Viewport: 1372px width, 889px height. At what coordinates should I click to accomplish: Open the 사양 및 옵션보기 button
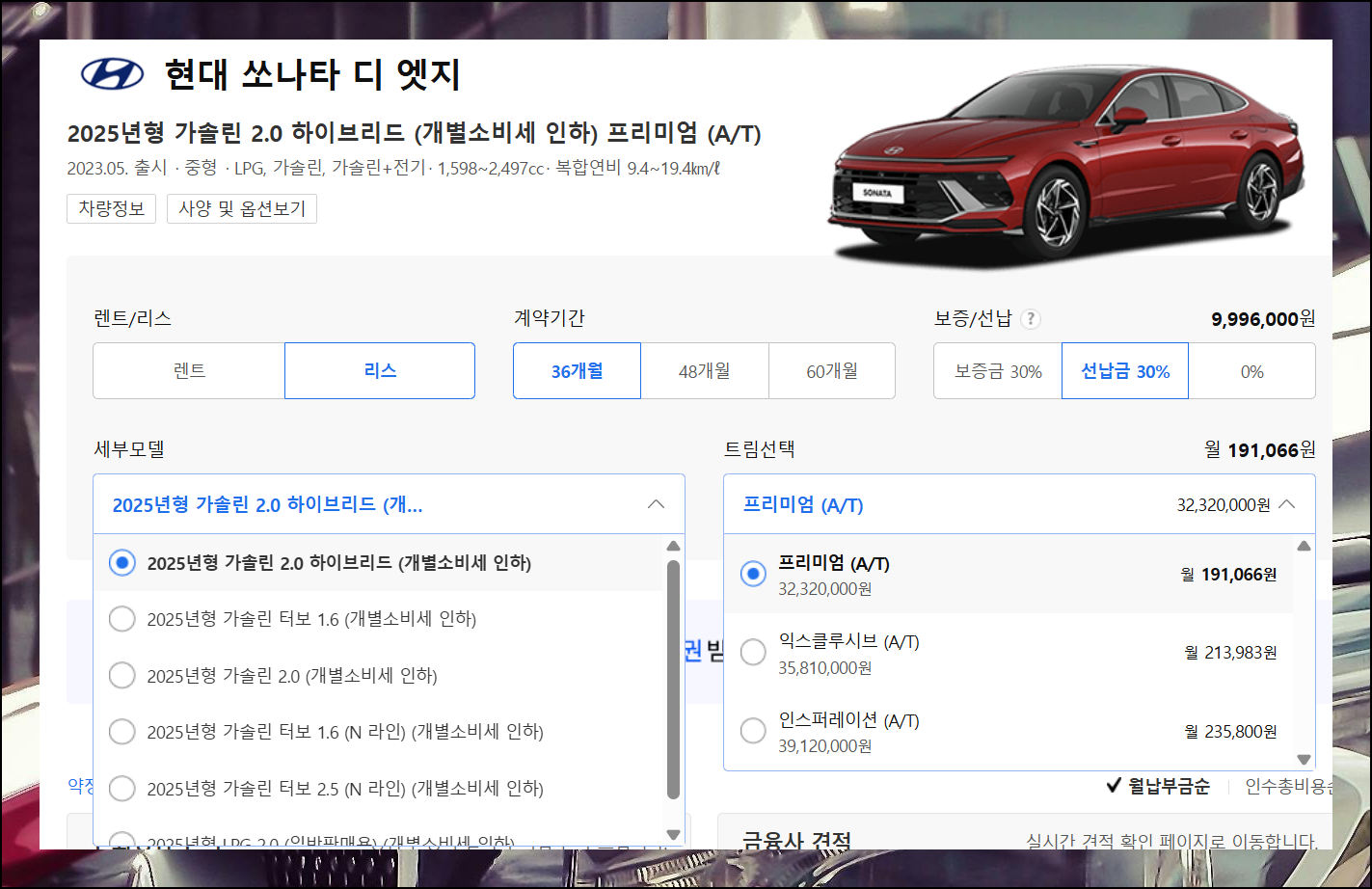coord(242,208)
